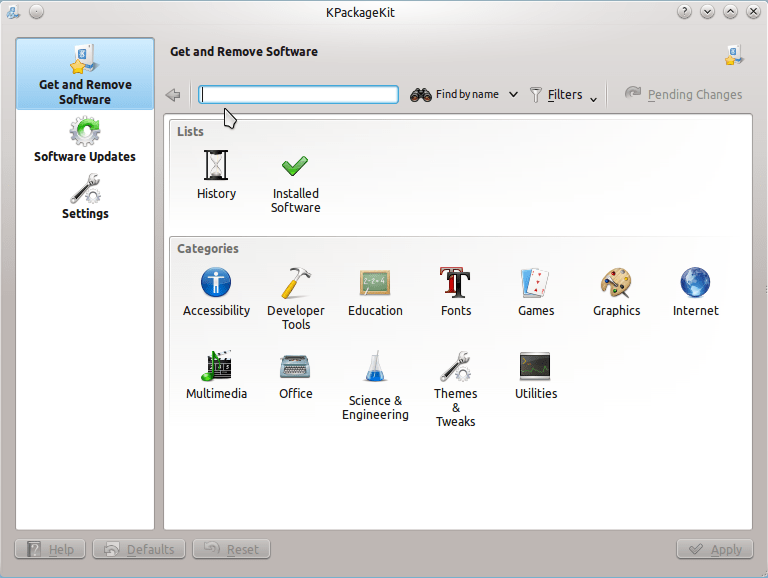Select Get and Remove Software page
Viewport: 768px width, 578px height.
[85, 74]
